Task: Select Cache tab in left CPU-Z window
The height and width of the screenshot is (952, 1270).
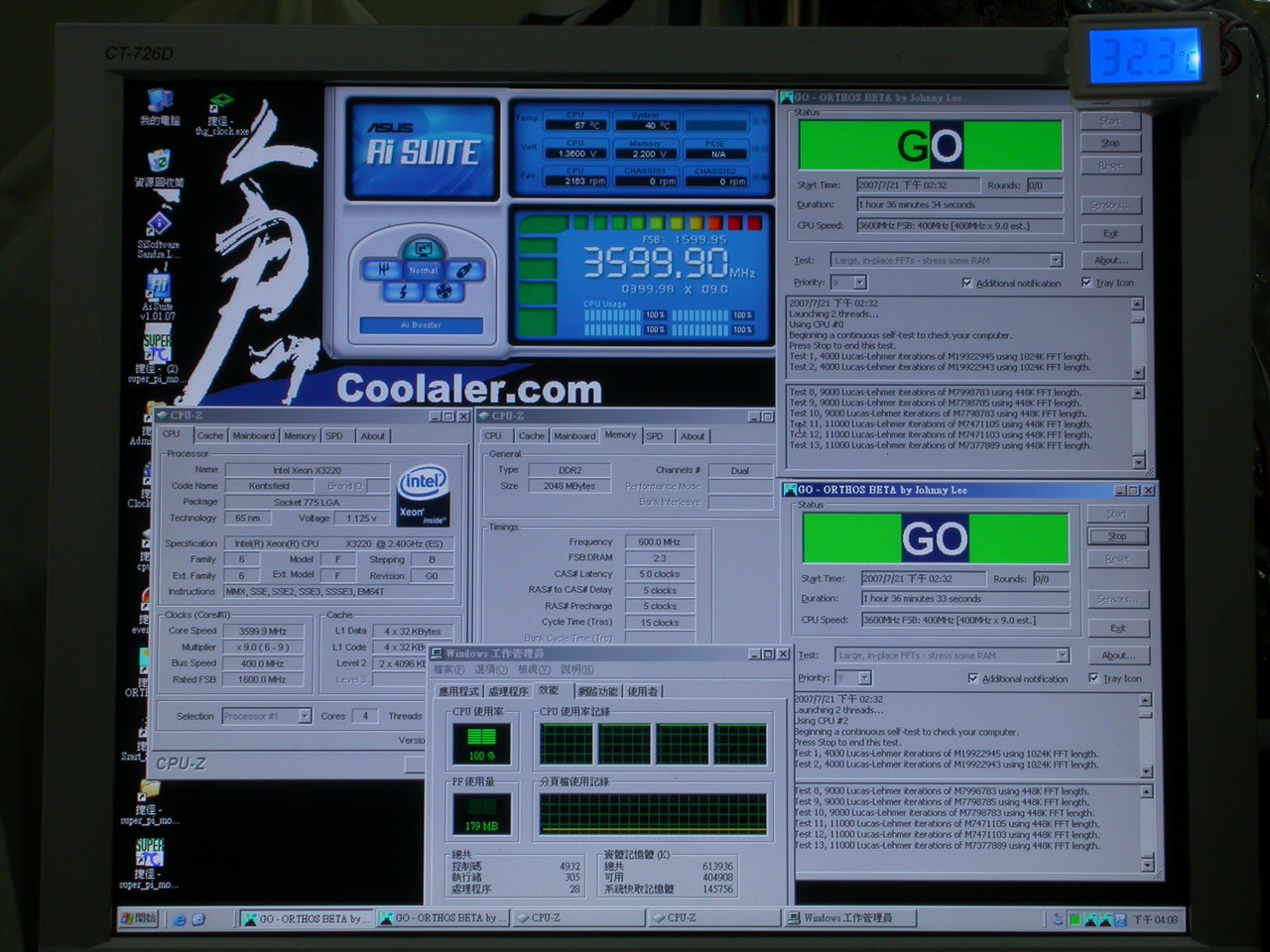Action: (x=209, y=435)
